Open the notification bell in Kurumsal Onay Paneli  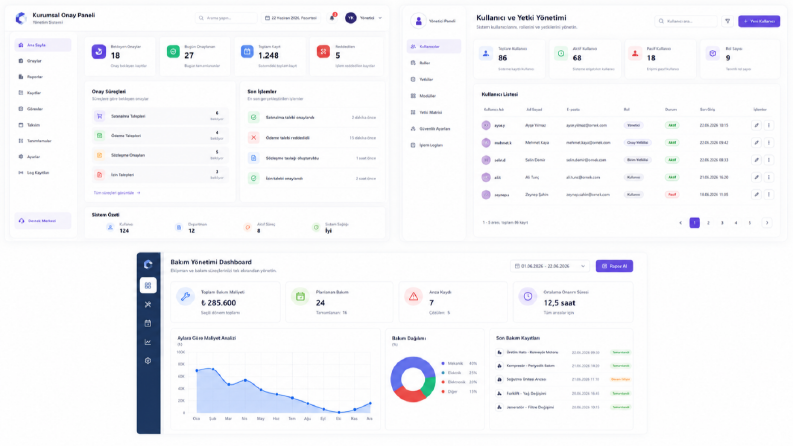click(332, 18)
